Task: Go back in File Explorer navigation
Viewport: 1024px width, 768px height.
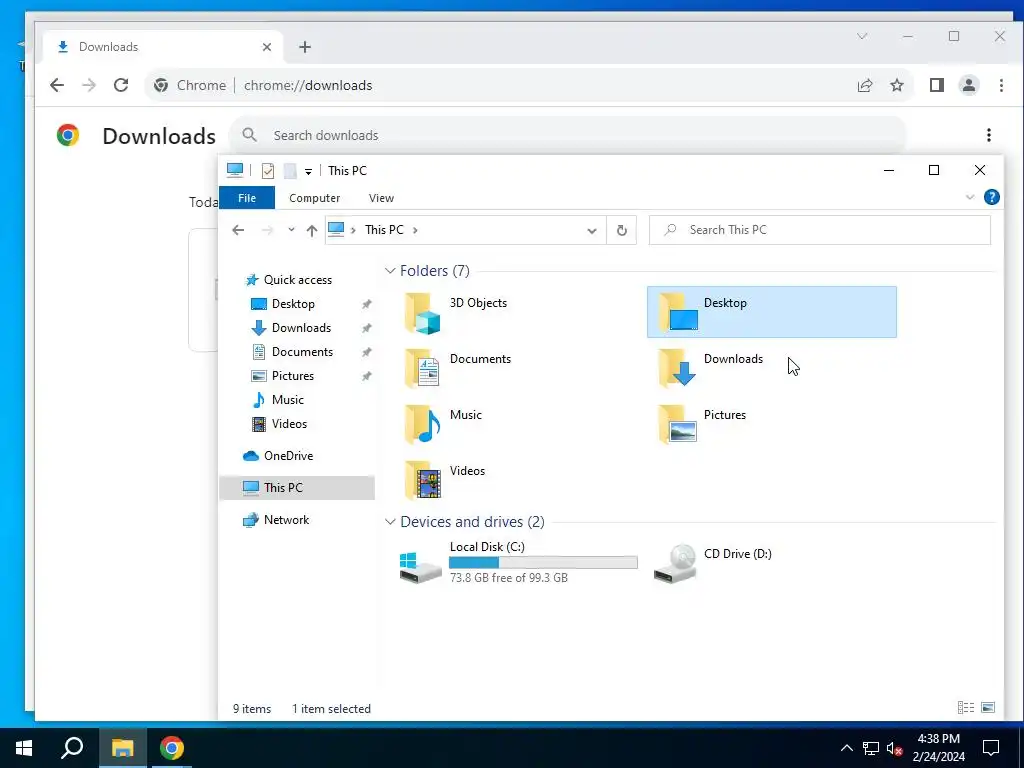Action: point(238,230)
